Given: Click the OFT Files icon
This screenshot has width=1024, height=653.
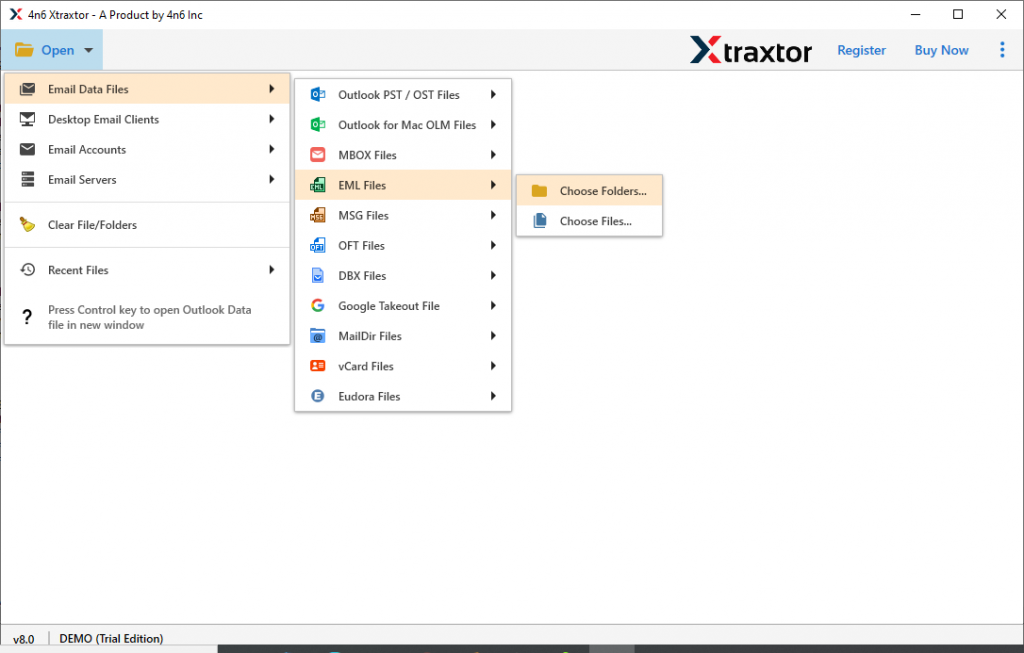Looking at the screenshot, I should click(x=320, y=245).
